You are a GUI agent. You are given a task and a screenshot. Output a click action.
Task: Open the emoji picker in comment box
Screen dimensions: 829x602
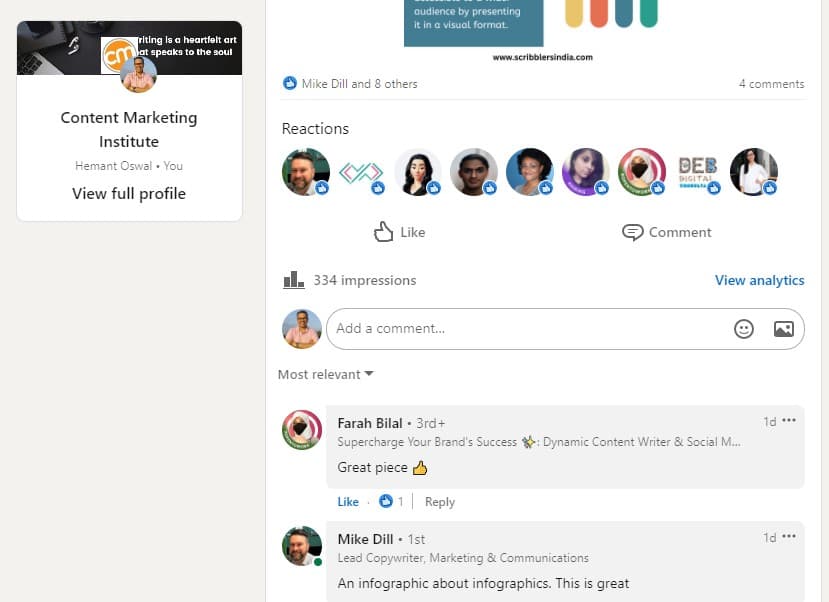point(743,329)
